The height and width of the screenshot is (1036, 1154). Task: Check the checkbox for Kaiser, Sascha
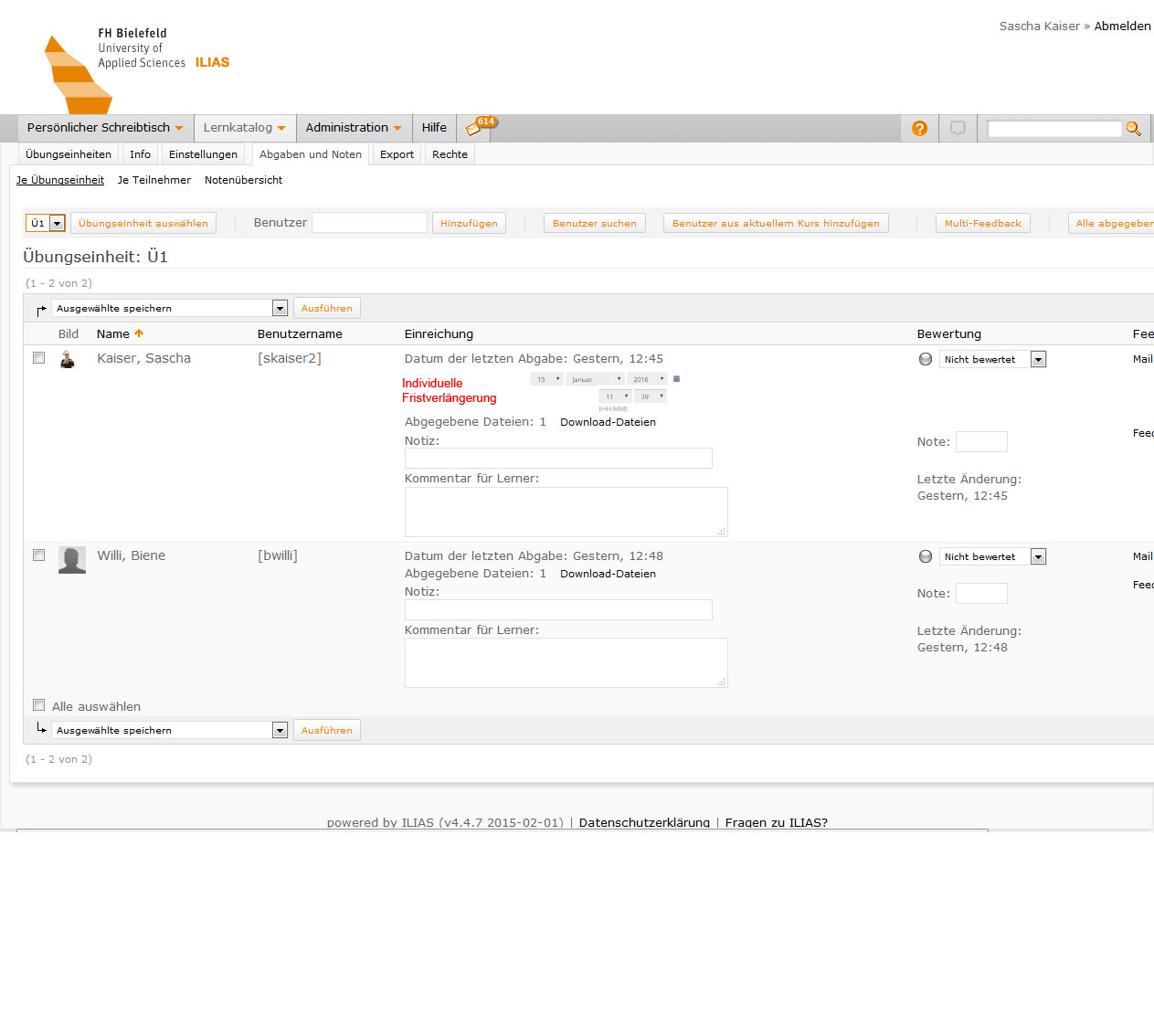coord(38,358)
